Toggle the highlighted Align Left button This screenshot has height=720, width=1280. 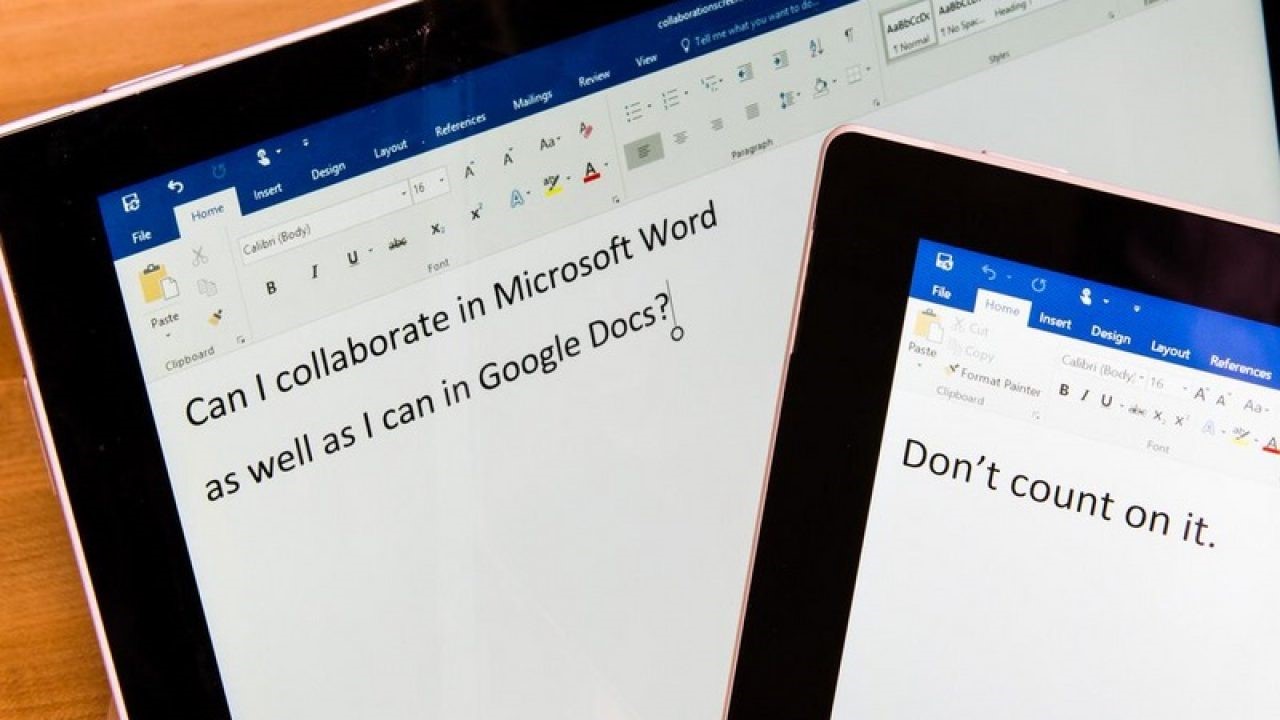coord(643,151)
